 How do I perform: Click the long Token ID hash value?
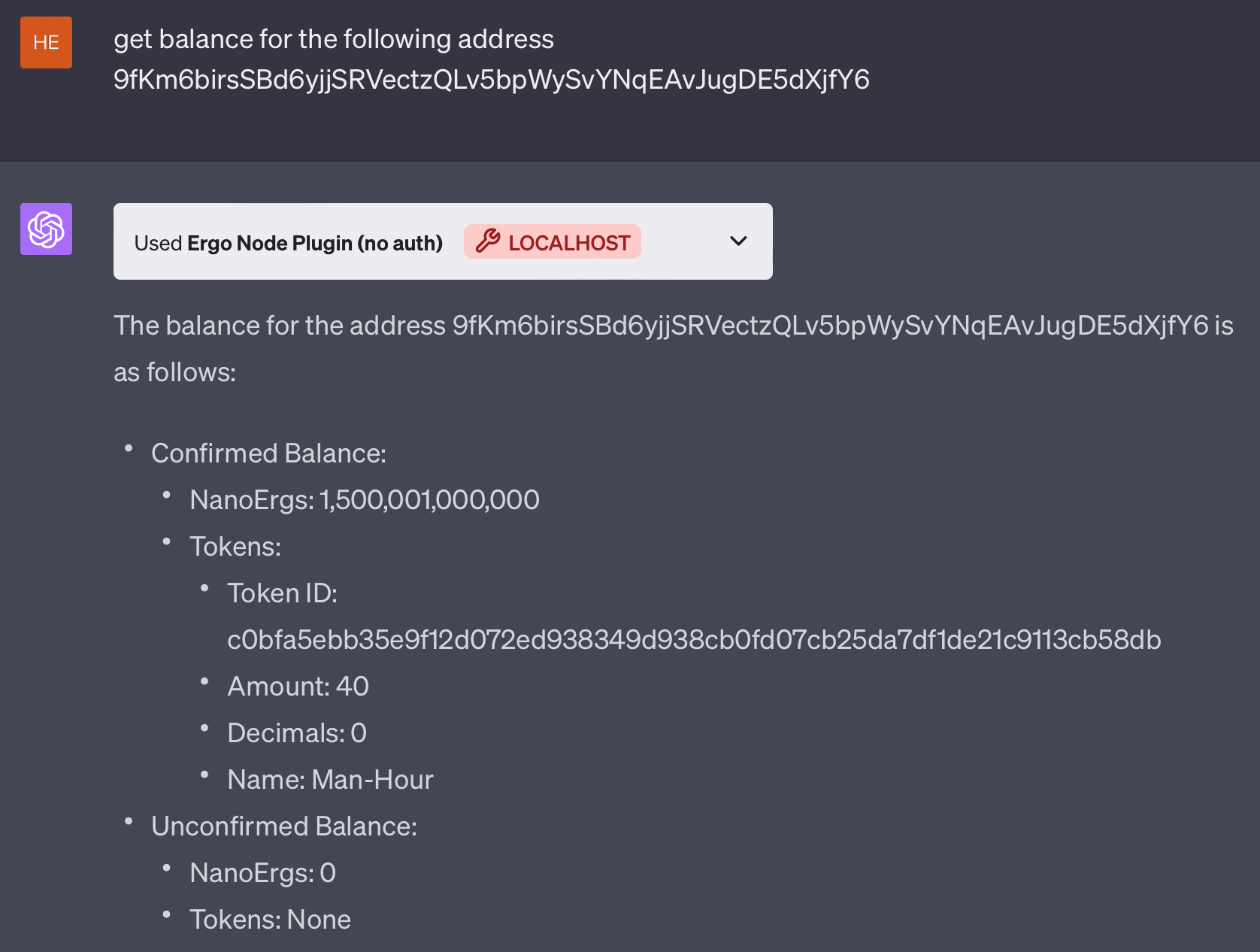coord(694,640)
